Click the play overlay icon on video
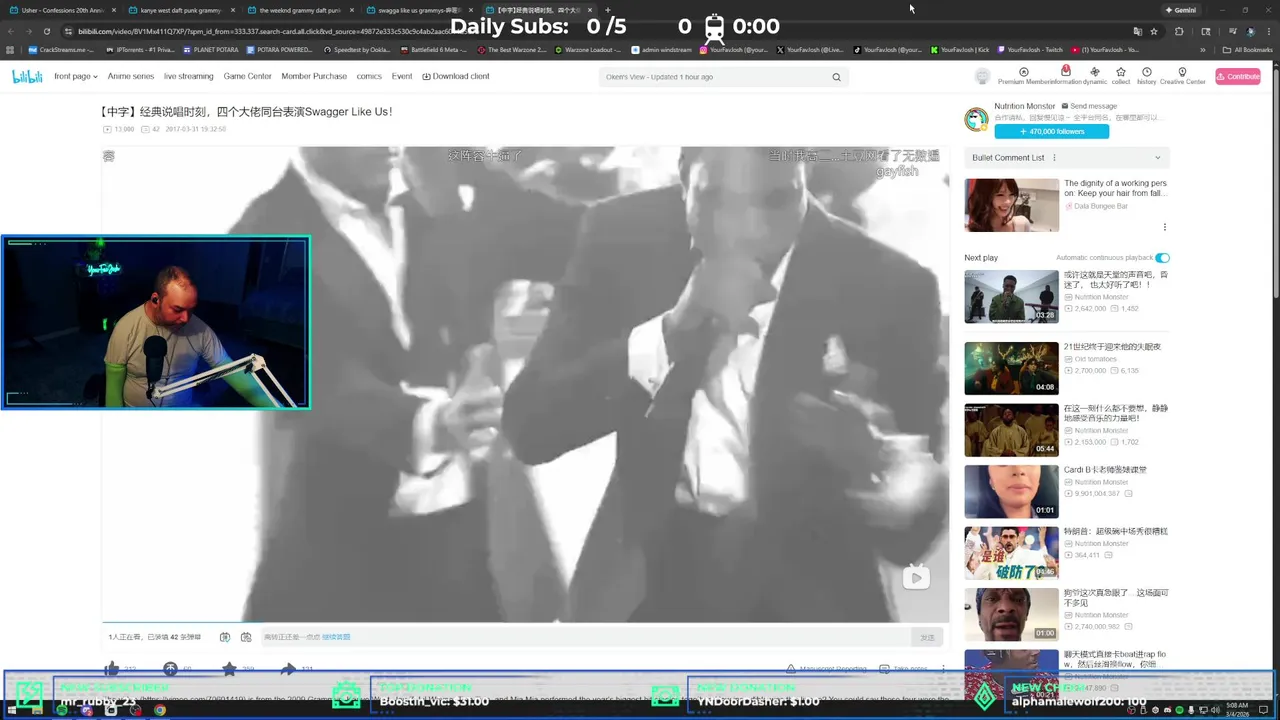 916,577
